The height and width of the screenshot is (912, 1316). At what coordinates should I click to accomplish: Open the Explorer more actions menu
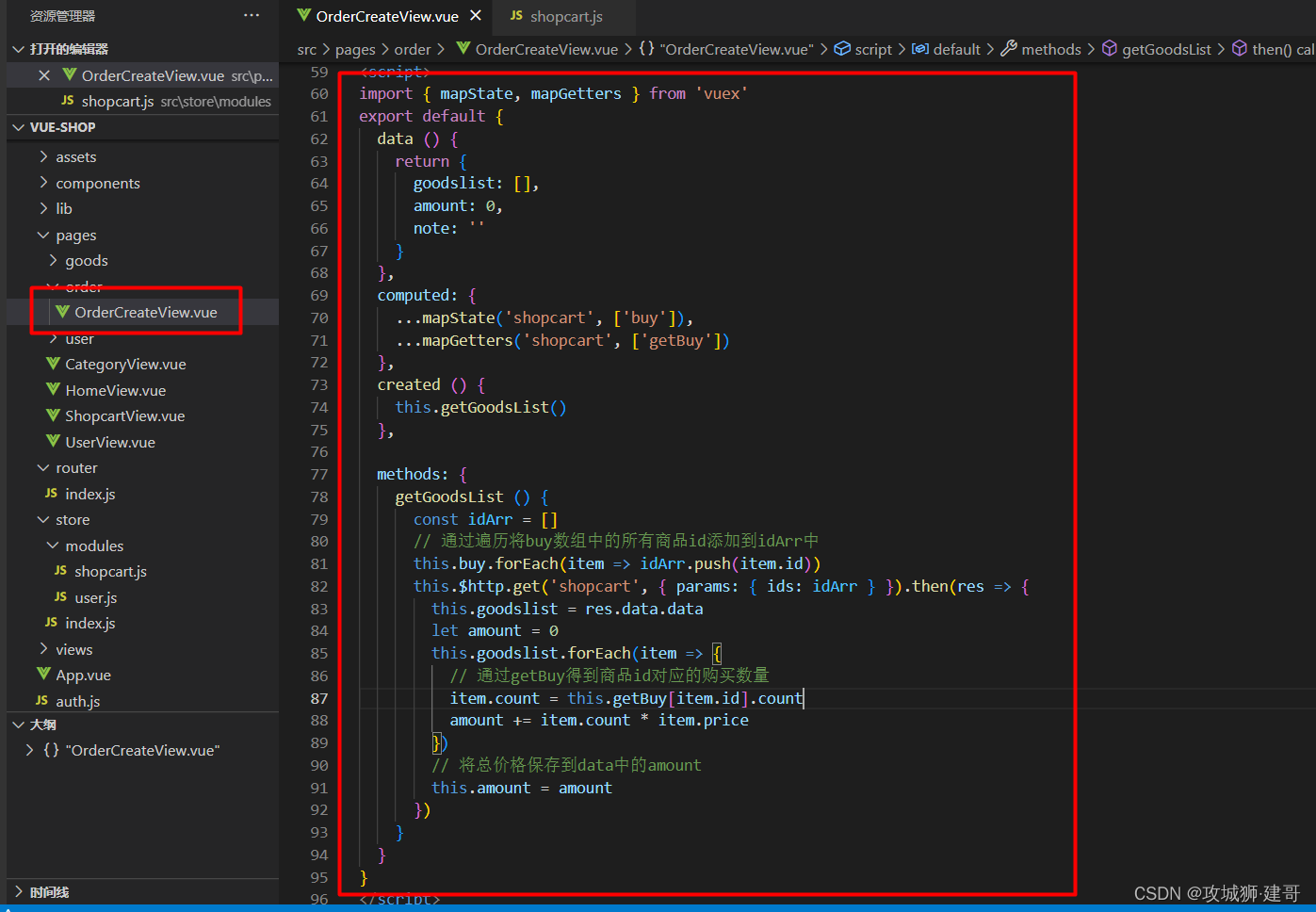pyautogui.click(x=252, y=15)
